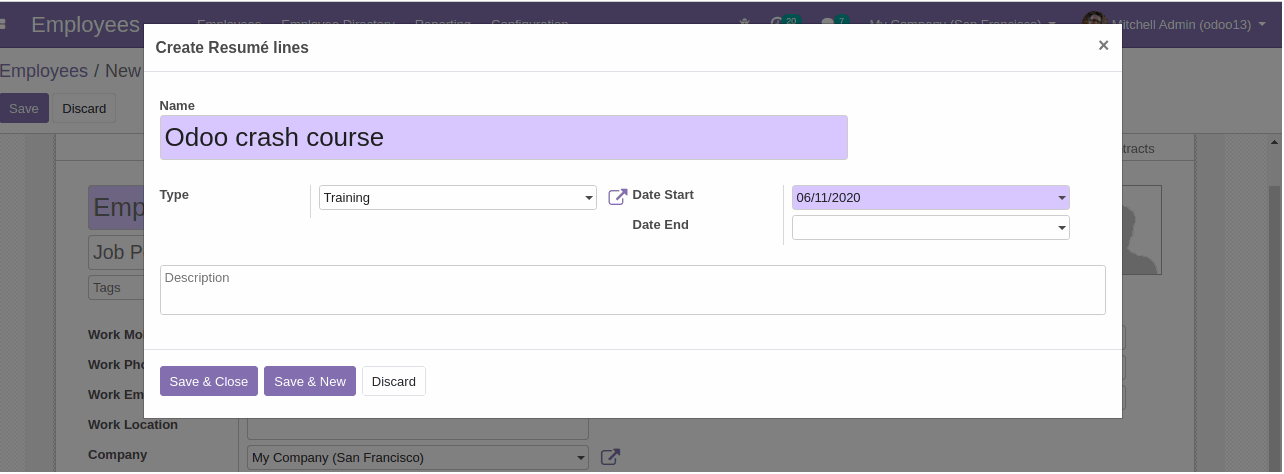Click Discard button on employee form behind dialog
Image resolution: width=1284 pixels, height=474 pixels.
(84, 108)
